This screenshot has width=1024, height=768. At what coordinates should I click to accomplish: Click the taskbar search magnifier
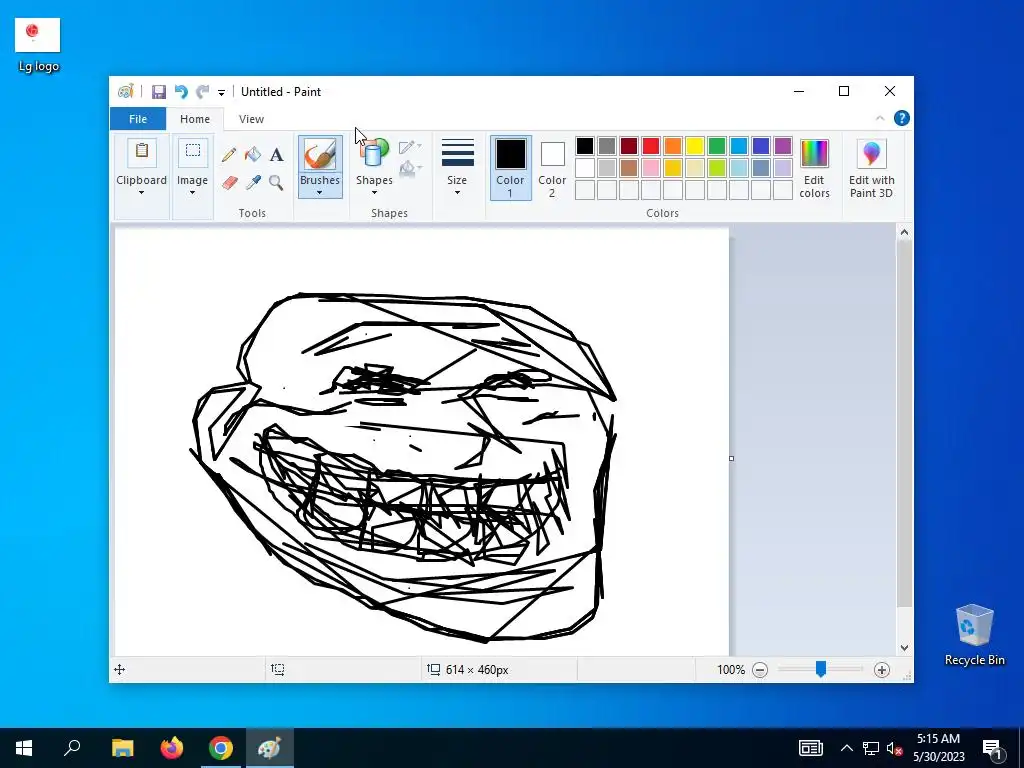pyautogui.click(x=72, y=748)
